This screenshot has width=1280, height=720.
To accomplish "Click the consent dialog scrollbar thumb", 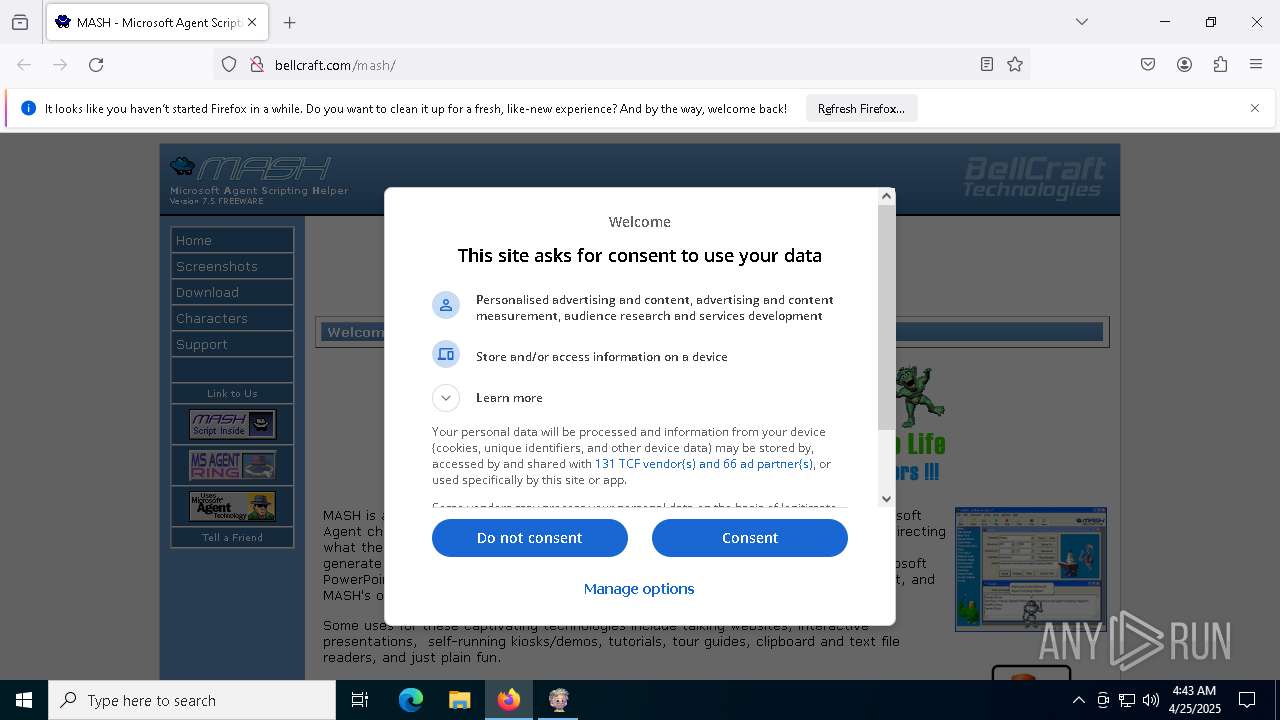I will click(x=886, y=318).
